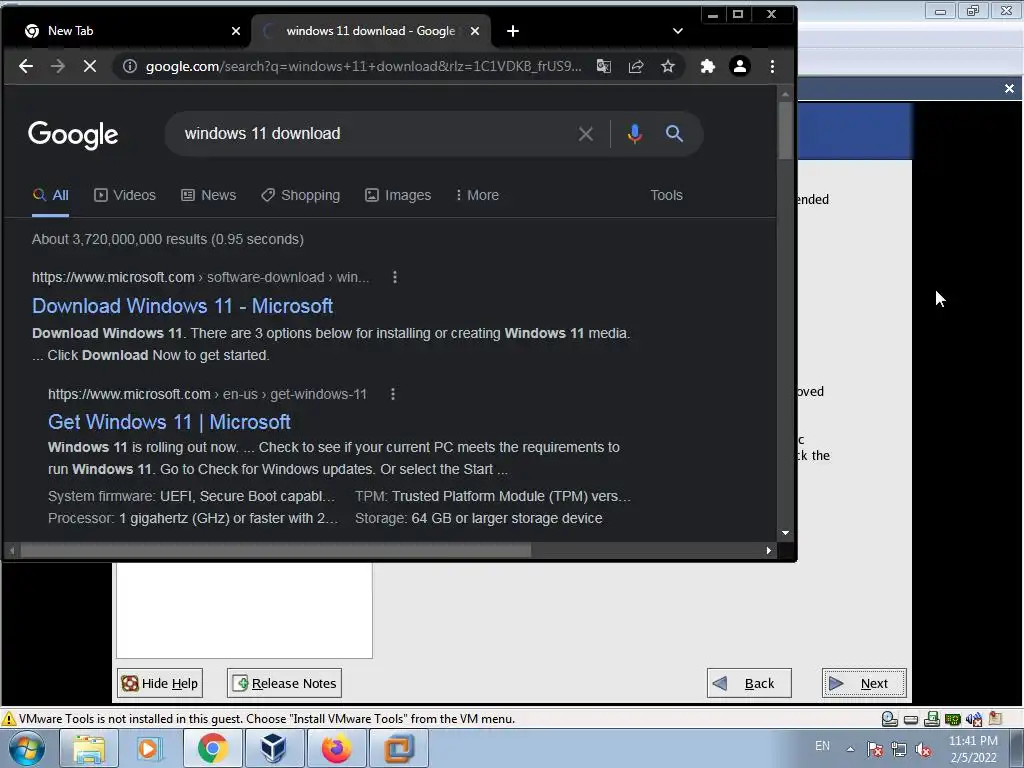Viewport: 1024px width, 768px height.
Task: Open the clock showing 11:41 PM
Action: pyautogui.click(x=973, y=749)
